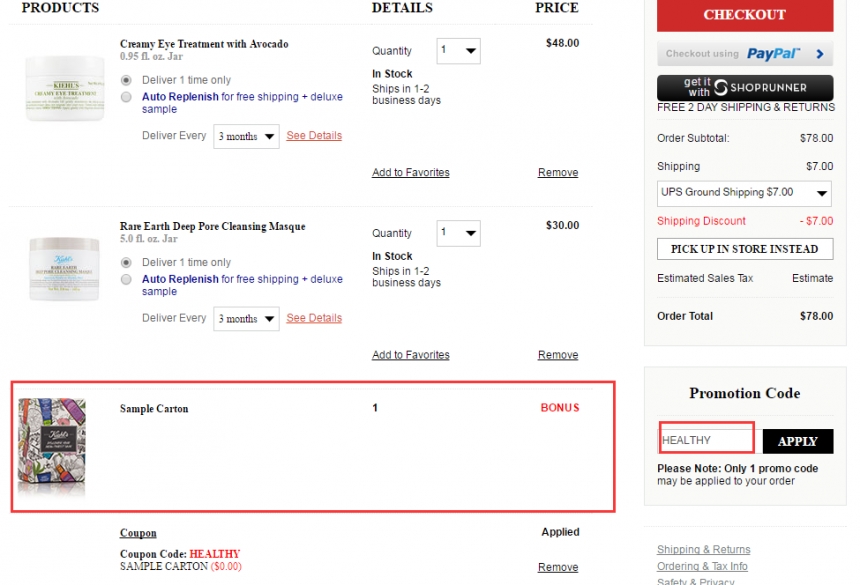Select Deliver 1 time only for Cleansing Masque

tap(126, 263)
